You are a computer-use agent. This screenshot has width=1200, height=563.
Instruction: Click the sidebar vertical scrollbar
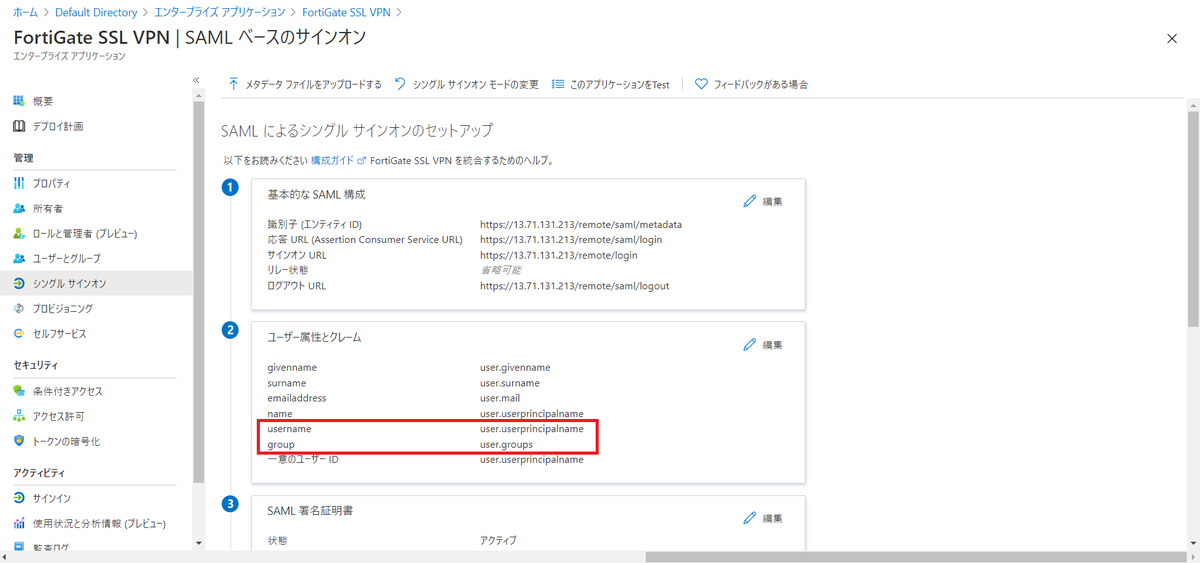(x=198, y=290)
